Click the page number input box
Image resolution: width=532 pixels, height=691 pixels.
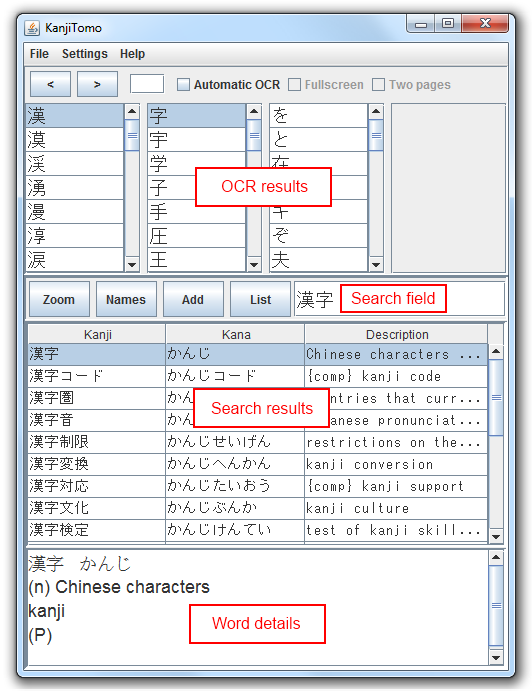click(x=147, y=84)
